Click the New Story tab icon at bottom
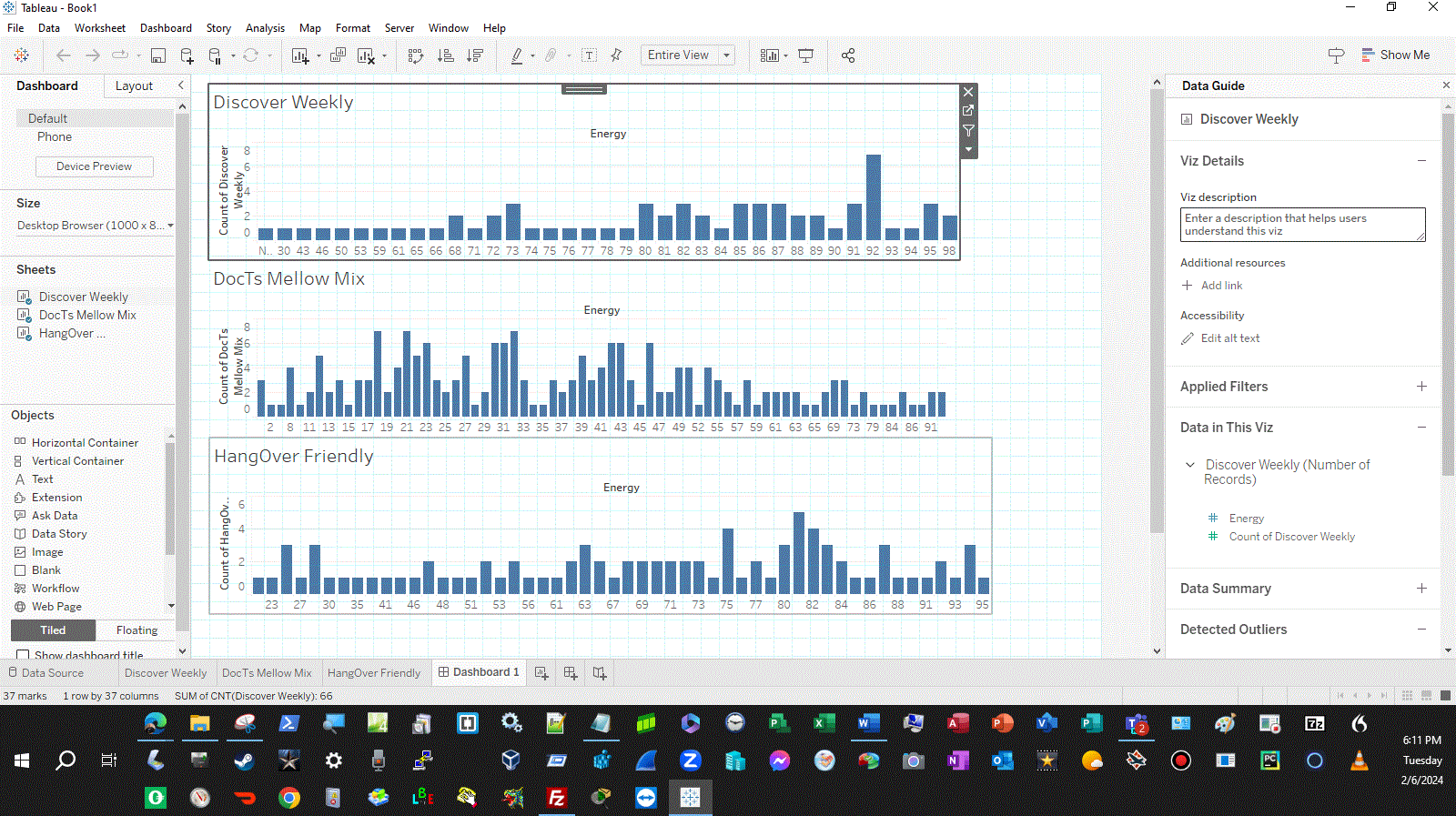 600,673
